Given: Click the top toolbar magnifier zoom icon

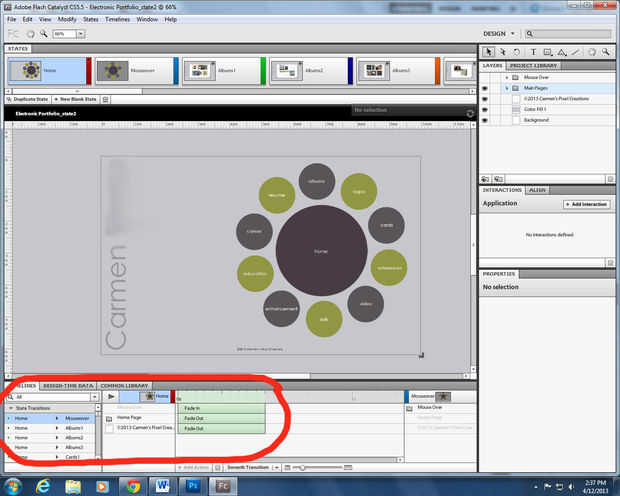Looking at the screenshot, I should (x=43, y=34).
